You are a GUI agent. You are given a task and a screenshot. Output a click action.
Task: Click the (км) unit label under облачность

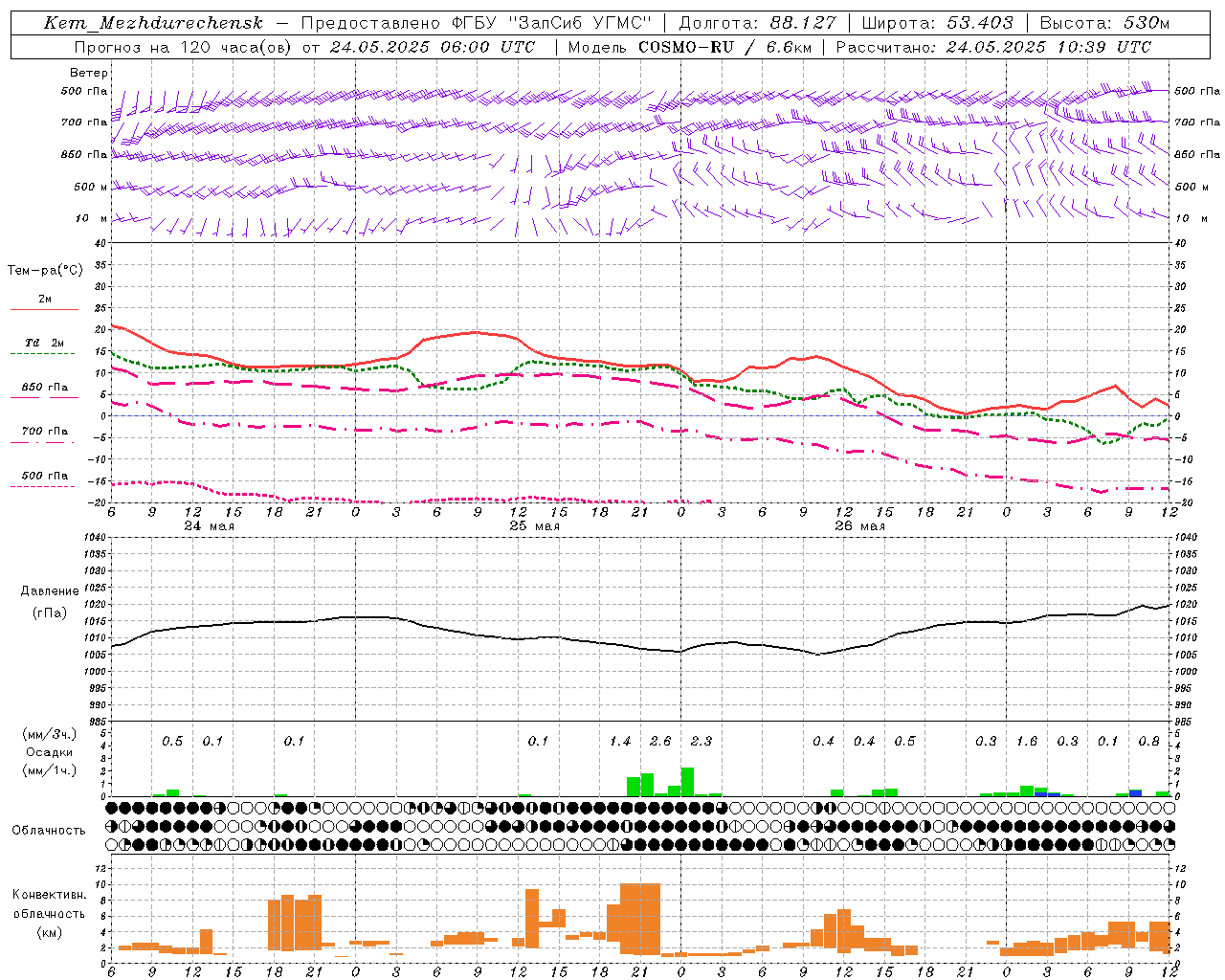(50, 932)
